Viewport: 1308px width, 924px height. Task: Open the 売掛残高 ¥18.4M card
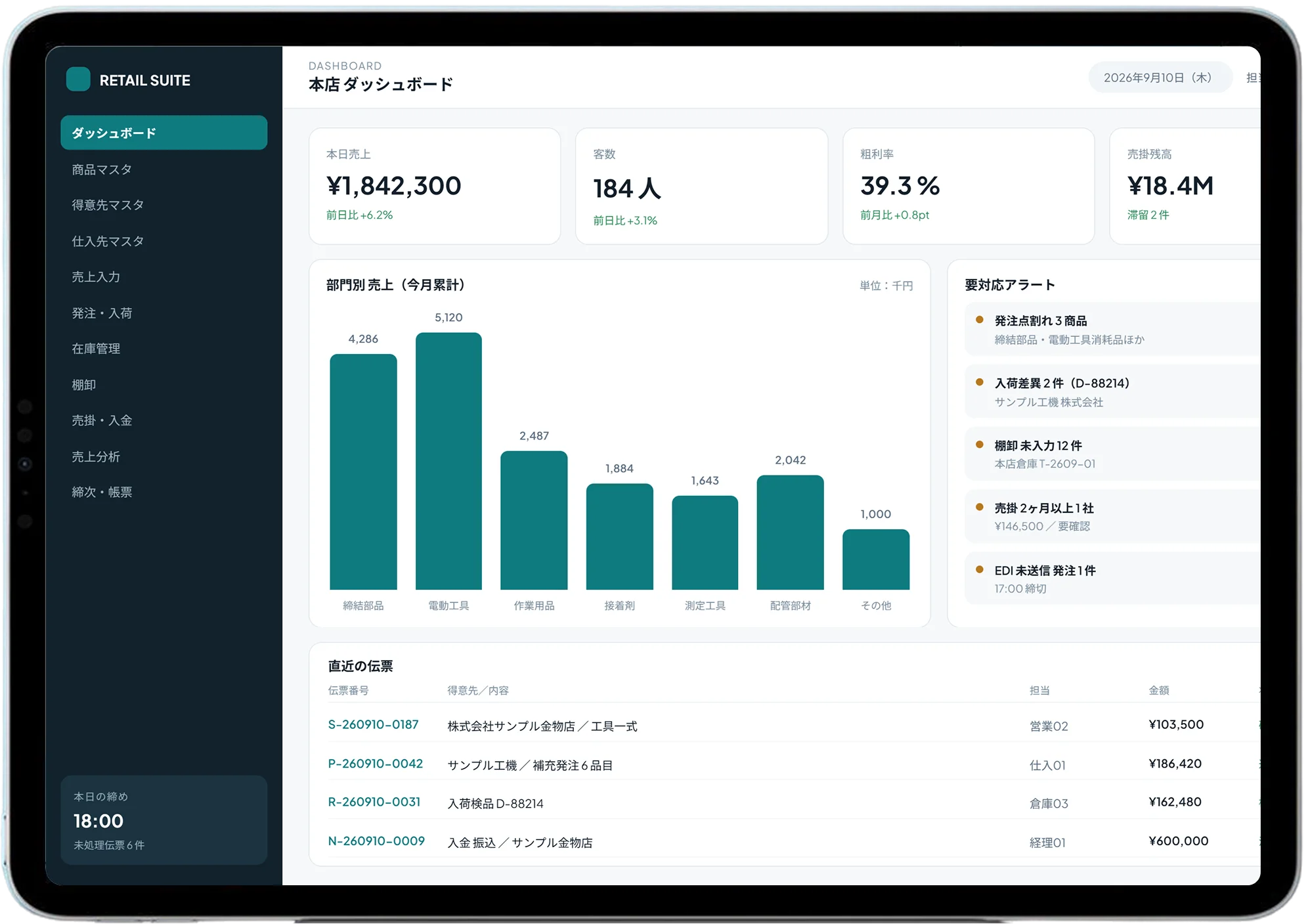1185,187
